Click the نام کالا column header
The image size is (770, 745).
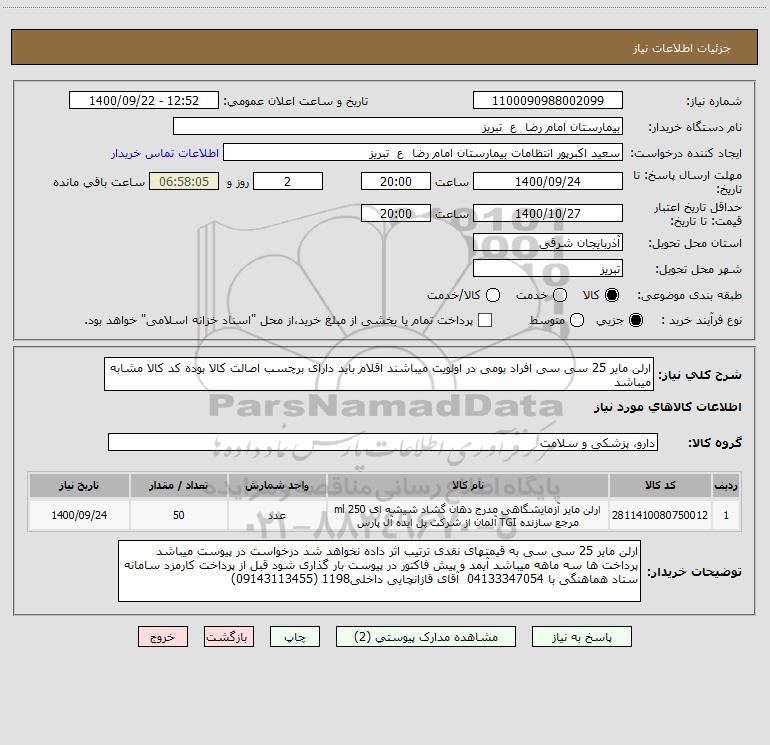point(468,486)
